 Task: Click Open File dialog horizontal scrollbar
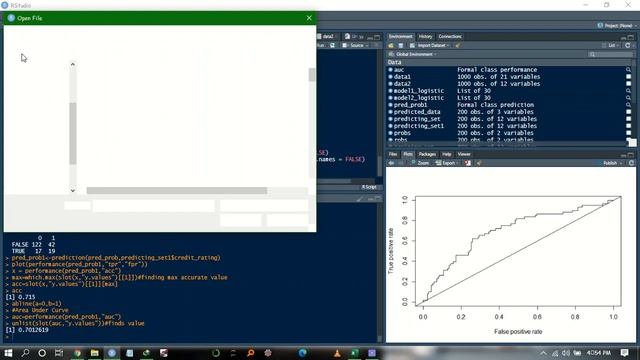tap(177, 191)
